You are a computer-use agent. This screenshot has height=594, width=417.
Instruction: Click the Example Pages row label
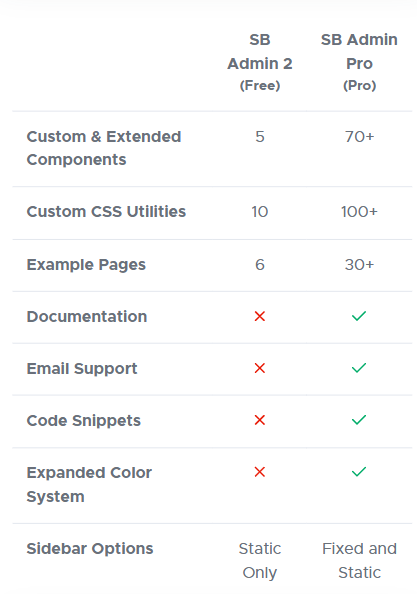coord(86,264)
